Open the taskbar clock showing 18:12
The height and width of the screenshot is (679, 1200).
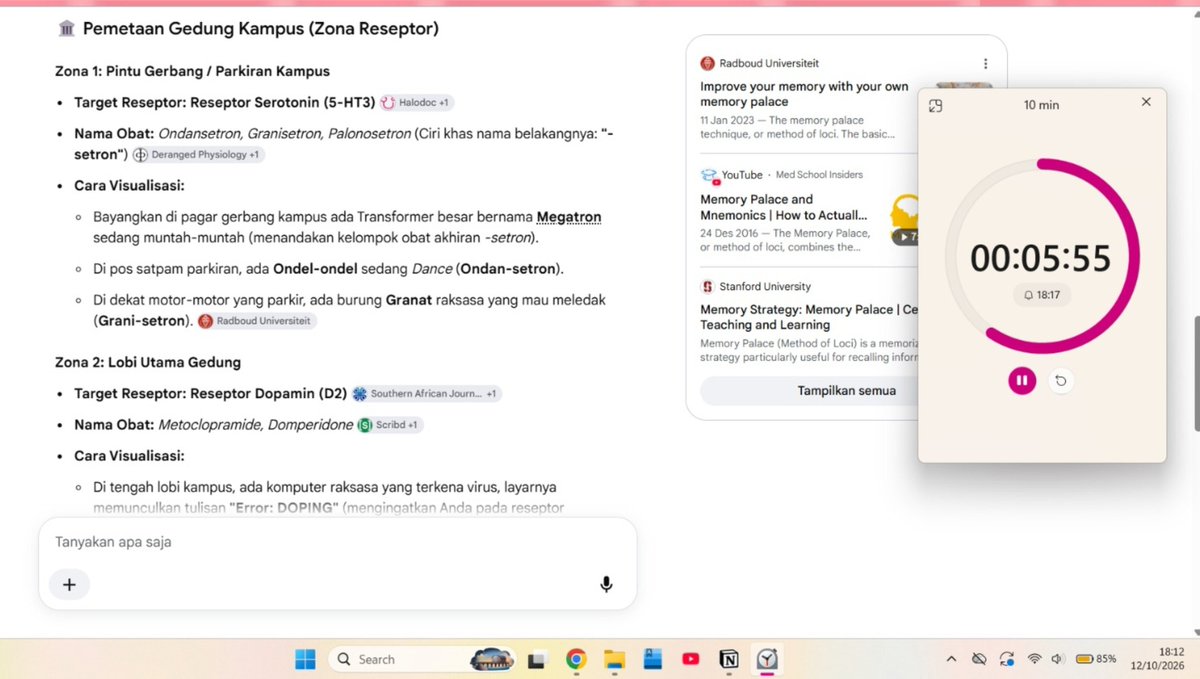1157,658
